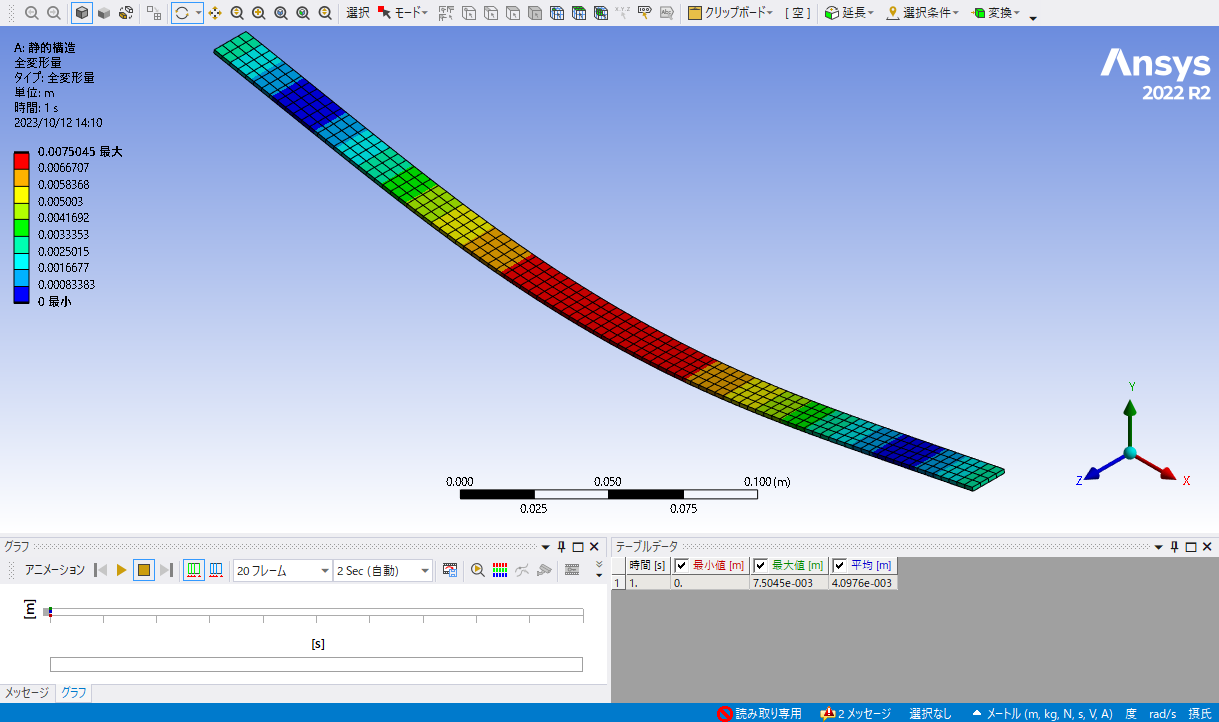Go to previous view with left arrow magnifier
The image size is (1219, 722).
[x=31, y=13]
